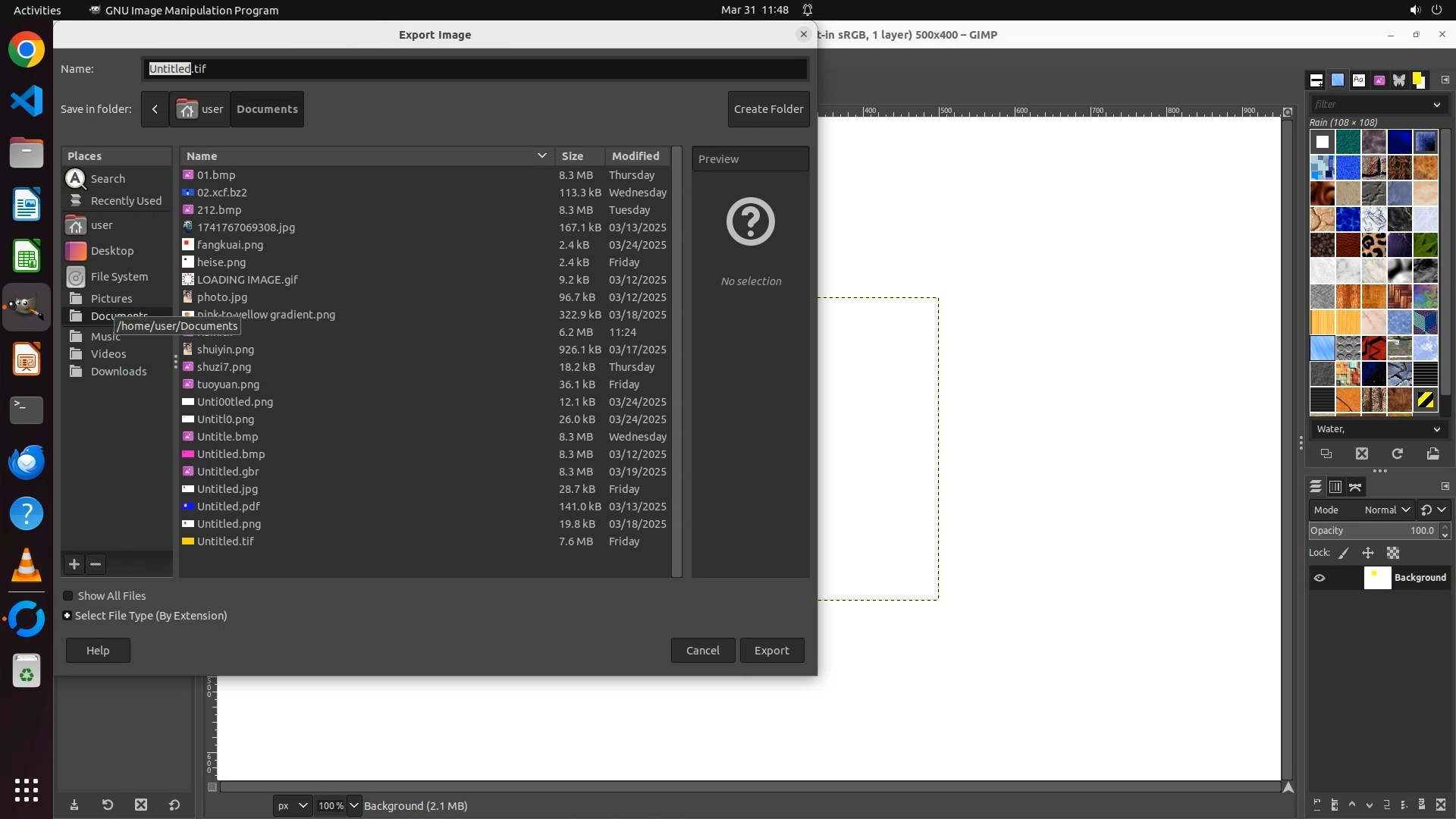Add bookmark with the plus icon
Viewport: 1456px width, 819px height.
(74, 564)
